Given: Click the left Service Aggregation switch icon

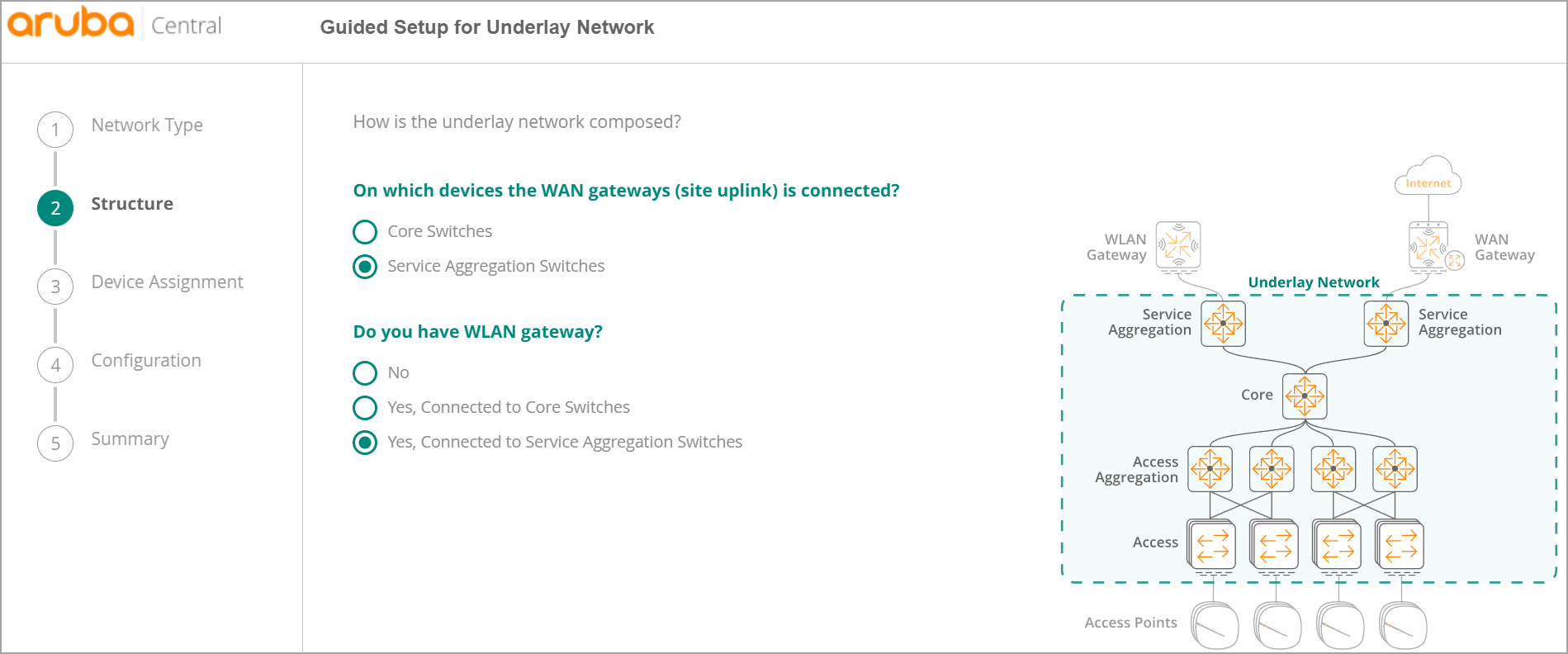Looking at the screenshot, I should tap(1223, 323).
